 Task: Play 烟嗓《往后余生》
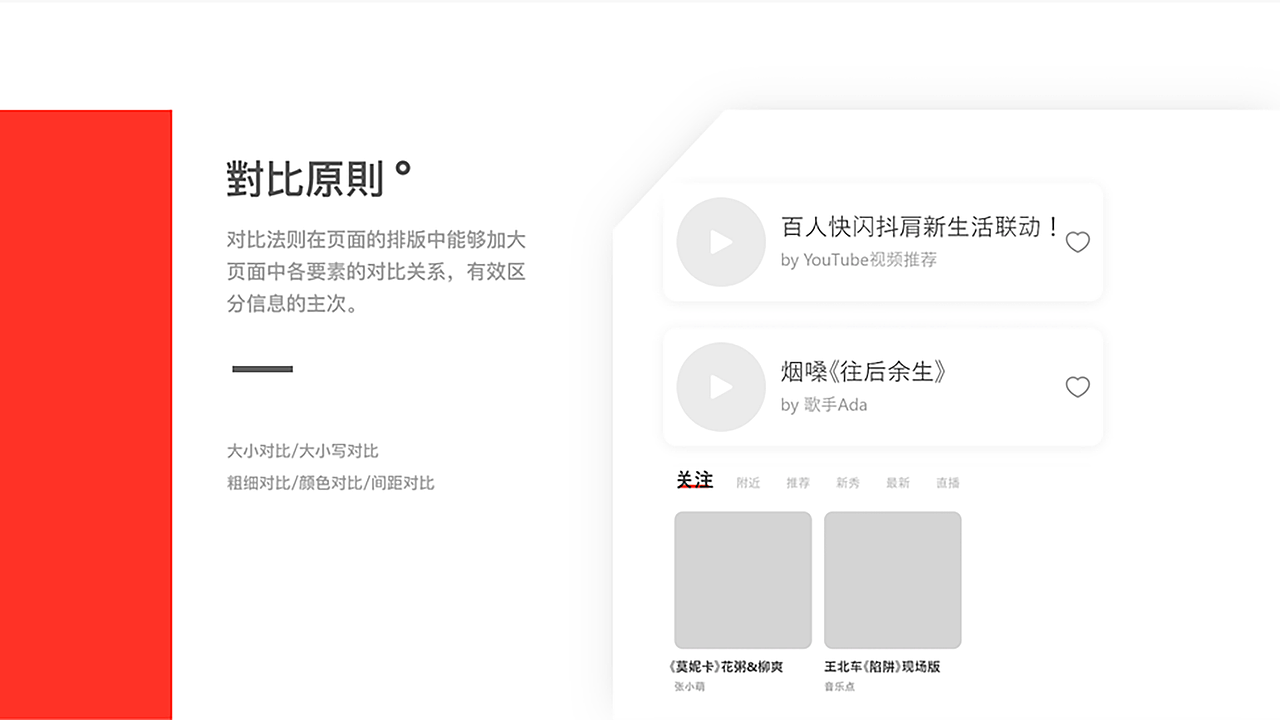(720, 387)
